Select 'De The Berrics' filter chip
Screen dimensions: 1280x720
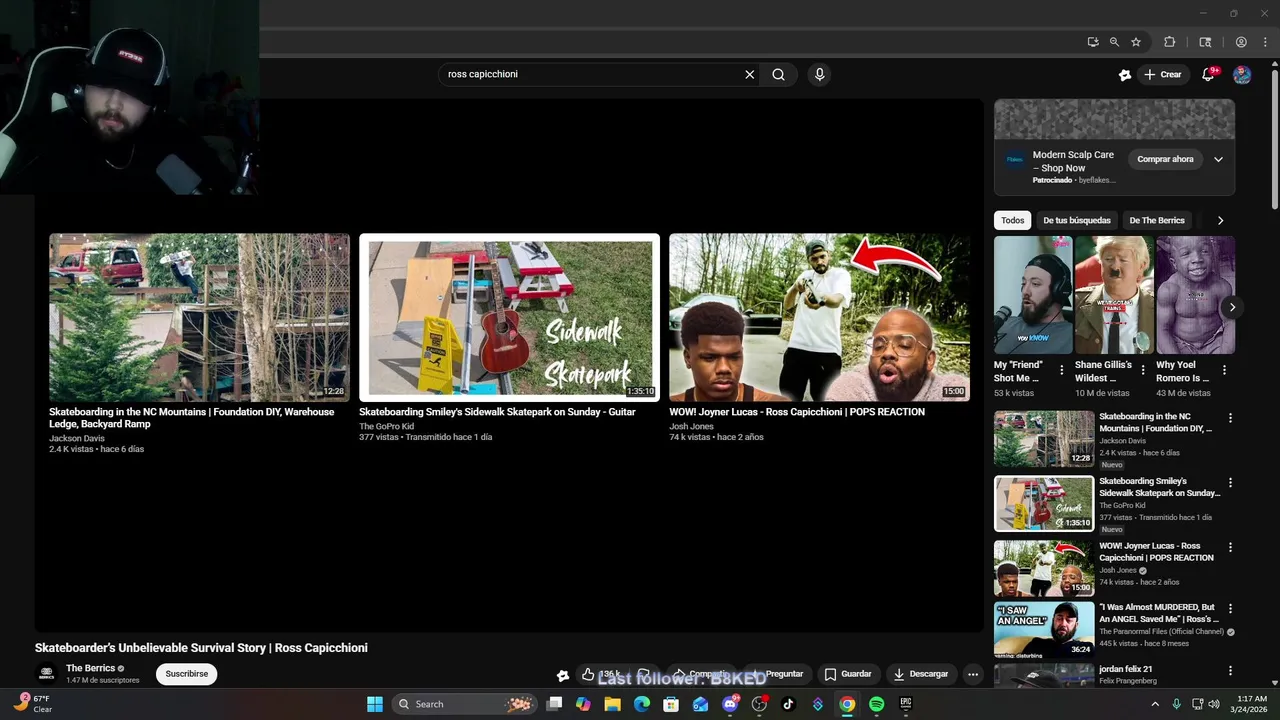1157,220
